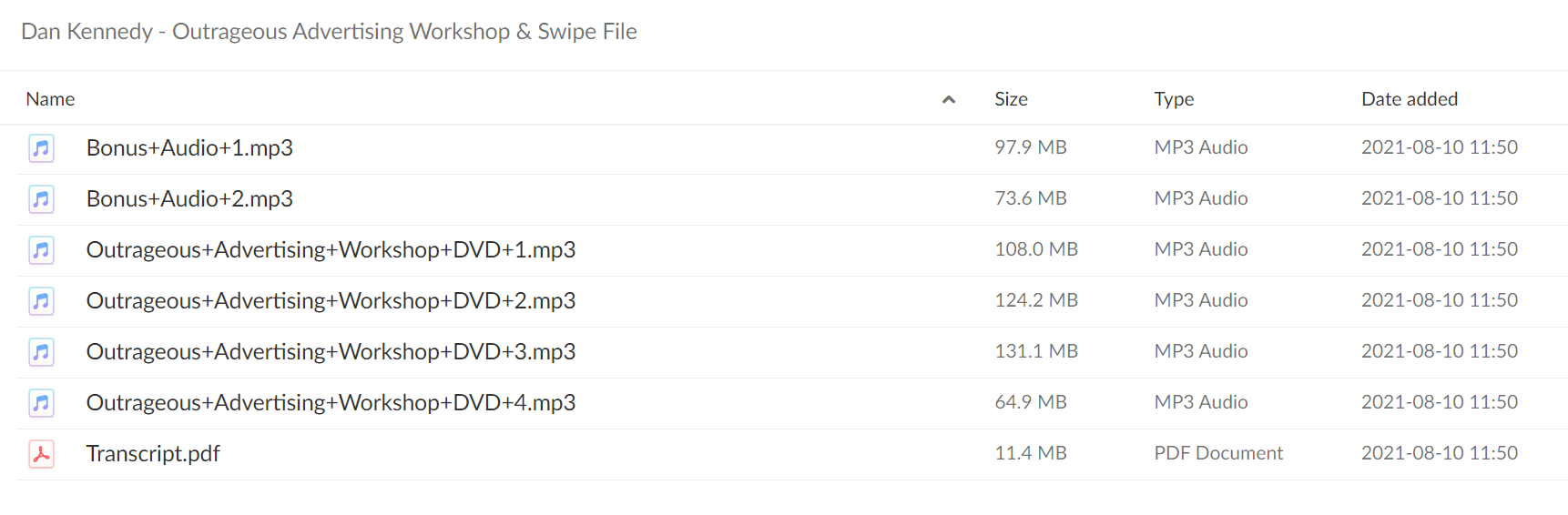Select the Outrageous+Advertising+Workshop+DVD+3.mp3 file name
Image resolution: width=1568 pixels, height=515 pixels.
pyautogui.click(x=331, y=352)
